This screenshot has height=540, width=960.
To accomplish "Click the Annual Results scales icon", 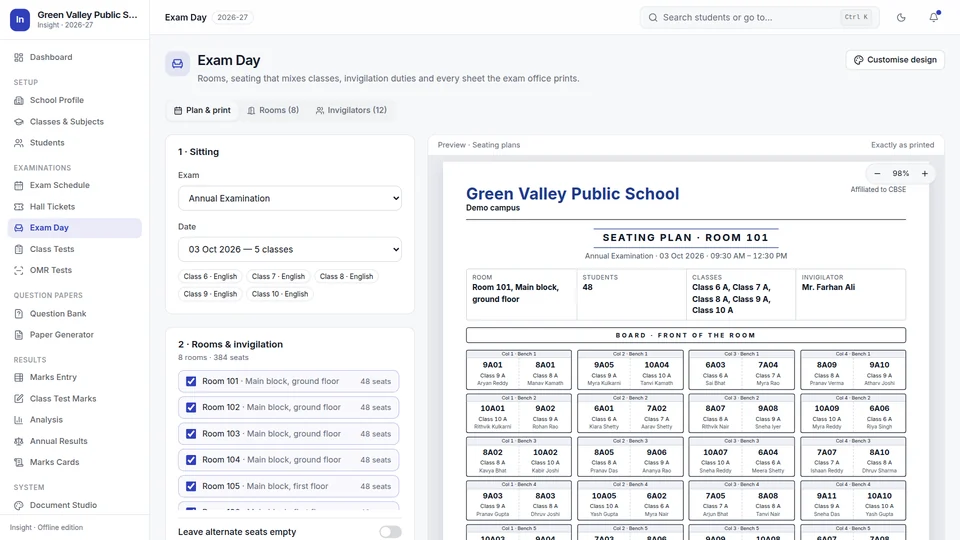I will pos(19,441).
